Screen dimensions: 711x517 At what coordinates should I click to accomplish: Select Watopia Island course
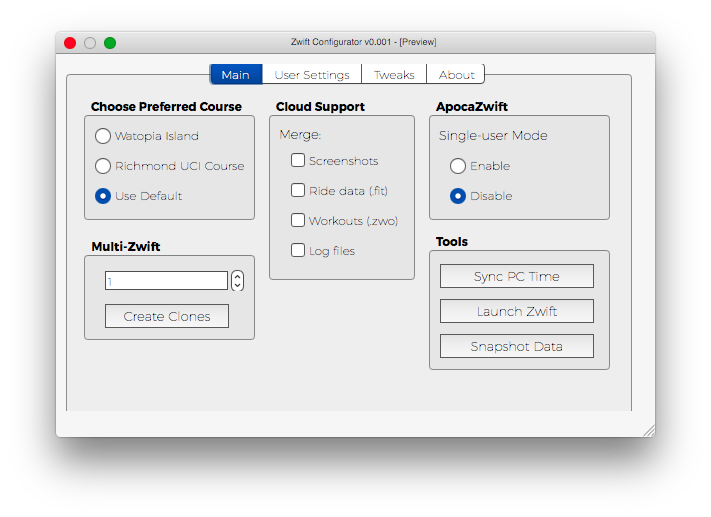point(103,136)
